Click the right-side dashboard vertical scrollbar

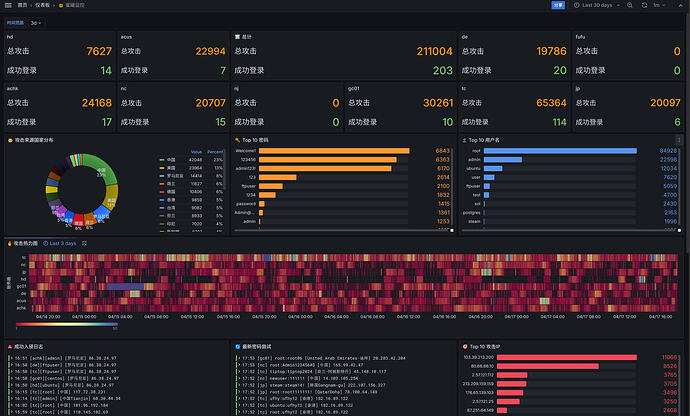tap(687, 132)
